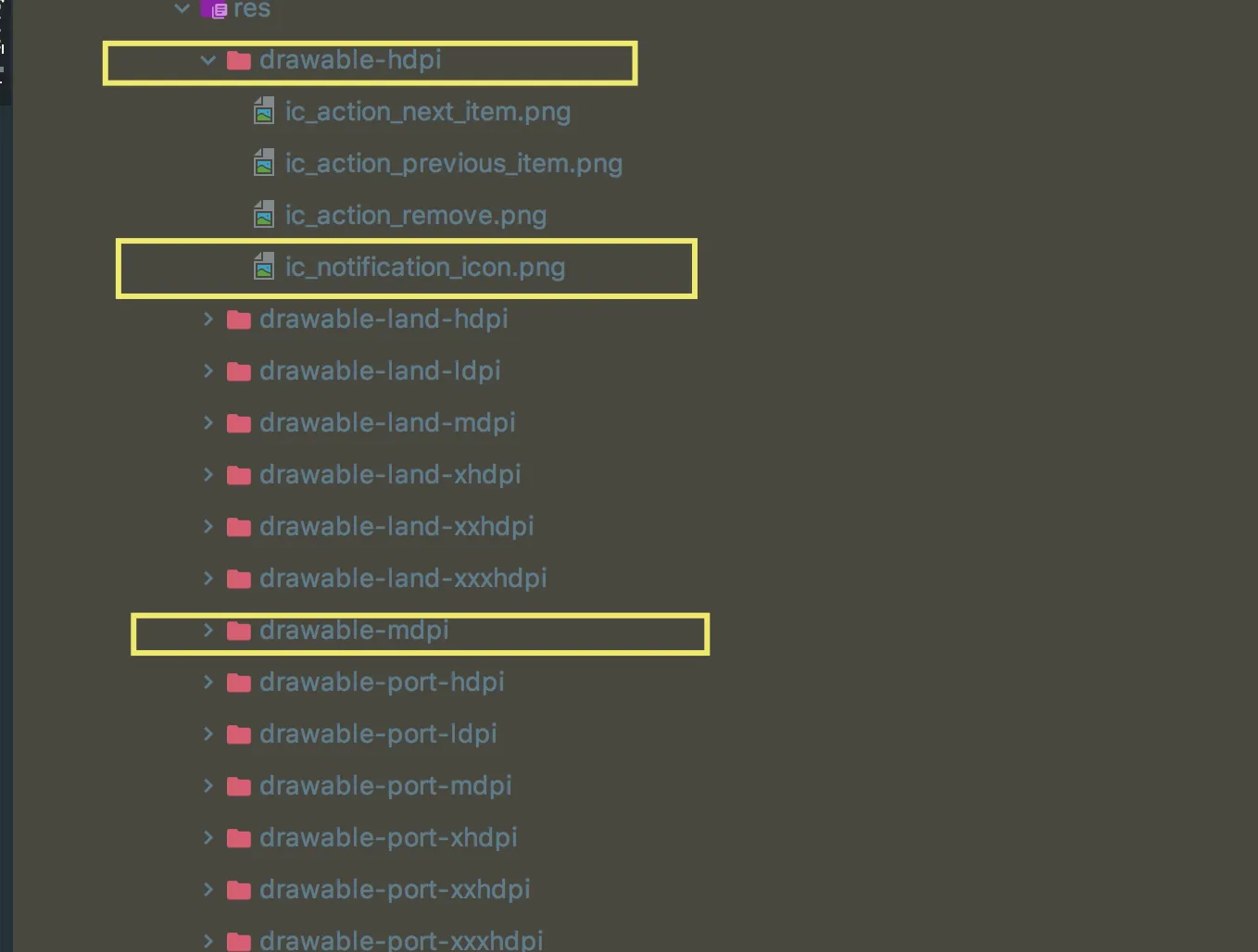Image resolution: width=1258 pixels, height=952 pixels.
Task: Expand the drawable-land-hdpi folder arrow
Action: click(x=208, y=319)
